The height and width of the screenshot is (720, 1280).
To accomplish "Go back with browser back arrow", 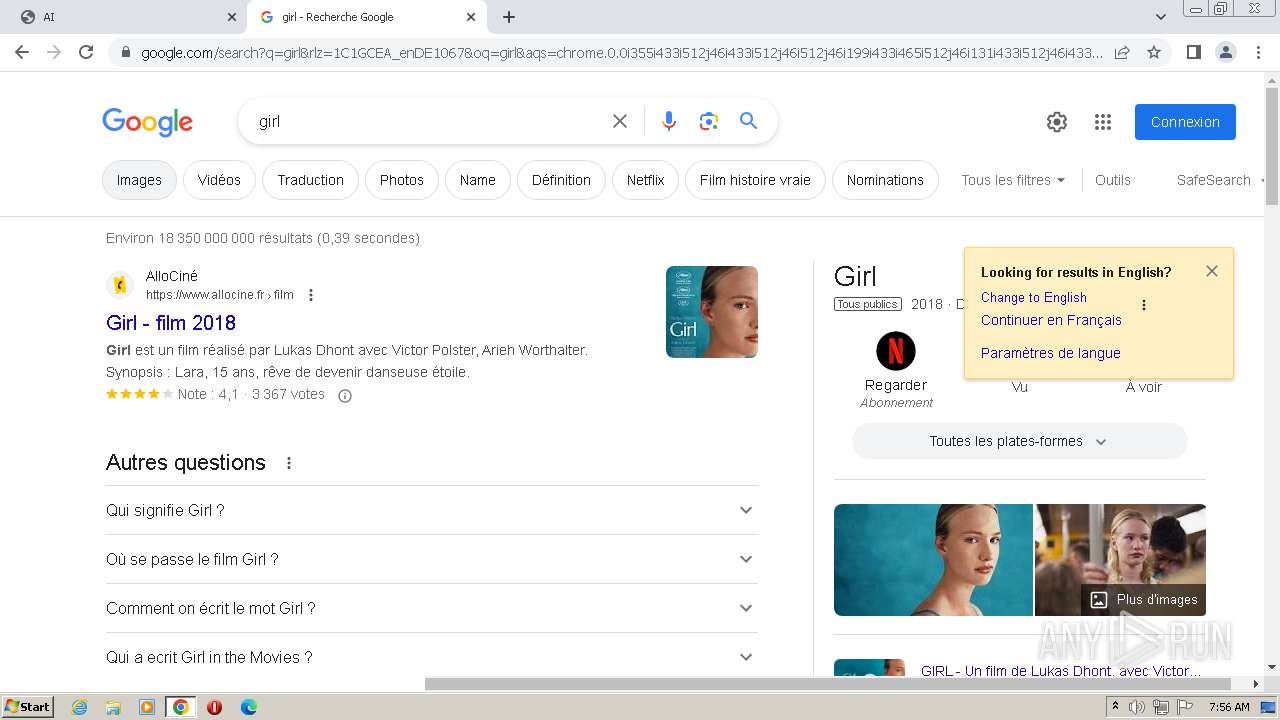I will (x=22, y=52).
